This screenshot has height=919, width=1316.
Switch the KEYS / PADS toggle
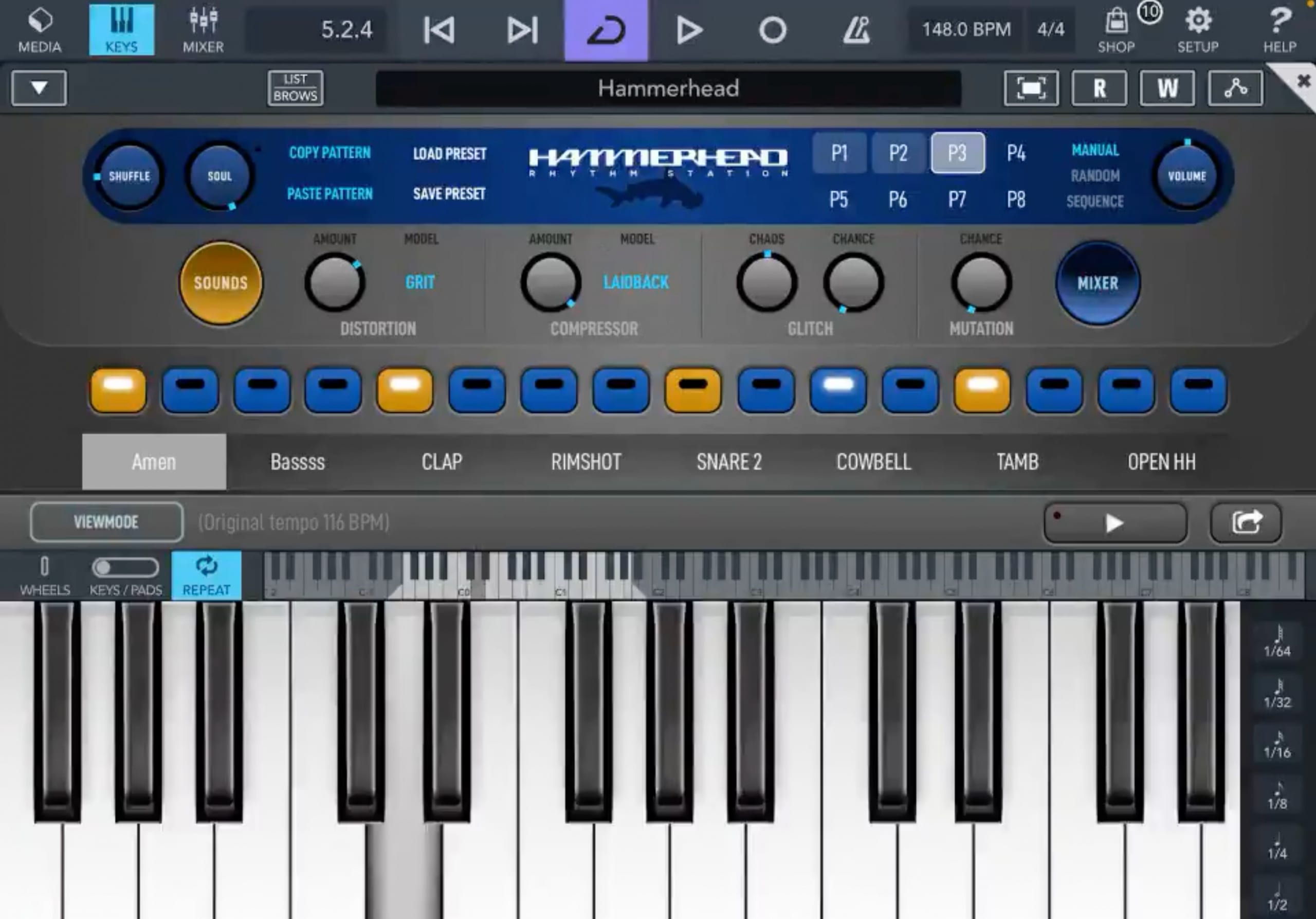pos(125,568)
